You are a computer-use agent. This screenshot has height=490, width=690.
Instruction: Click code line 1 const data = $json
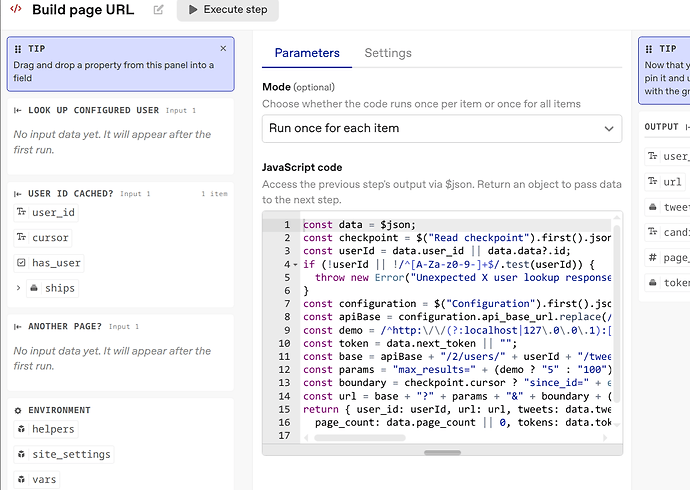point(359,225)
